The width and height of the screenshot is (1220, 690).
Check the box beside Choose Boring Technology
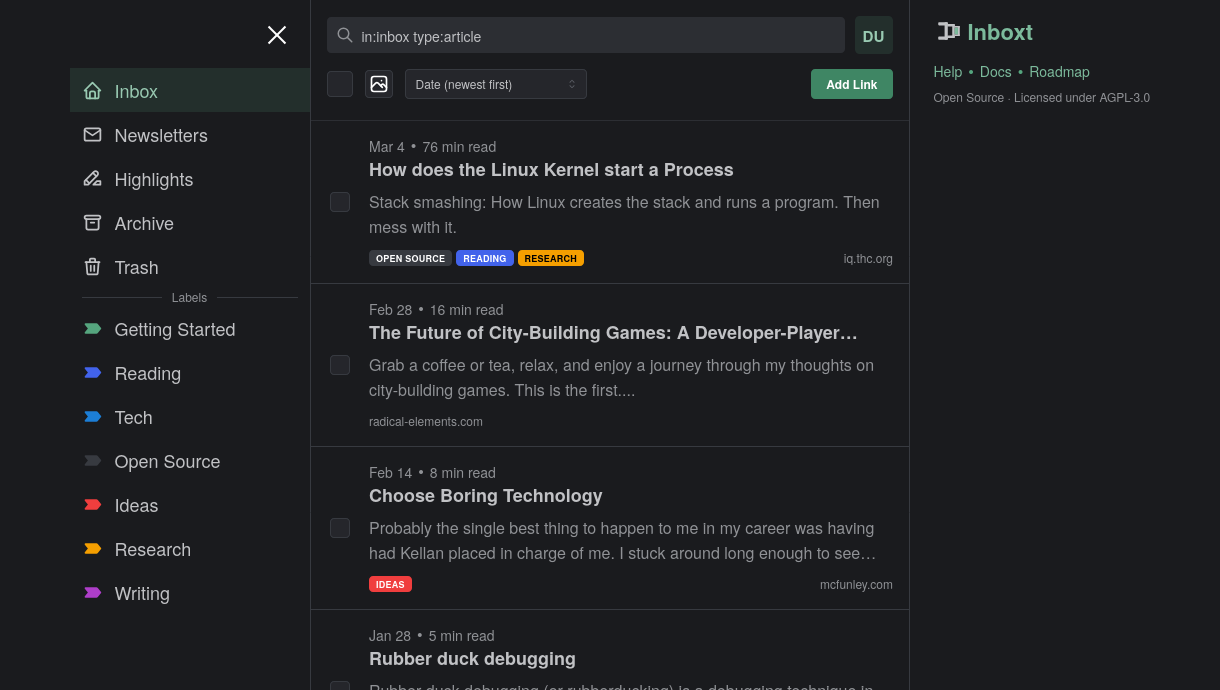click(340, 528)
